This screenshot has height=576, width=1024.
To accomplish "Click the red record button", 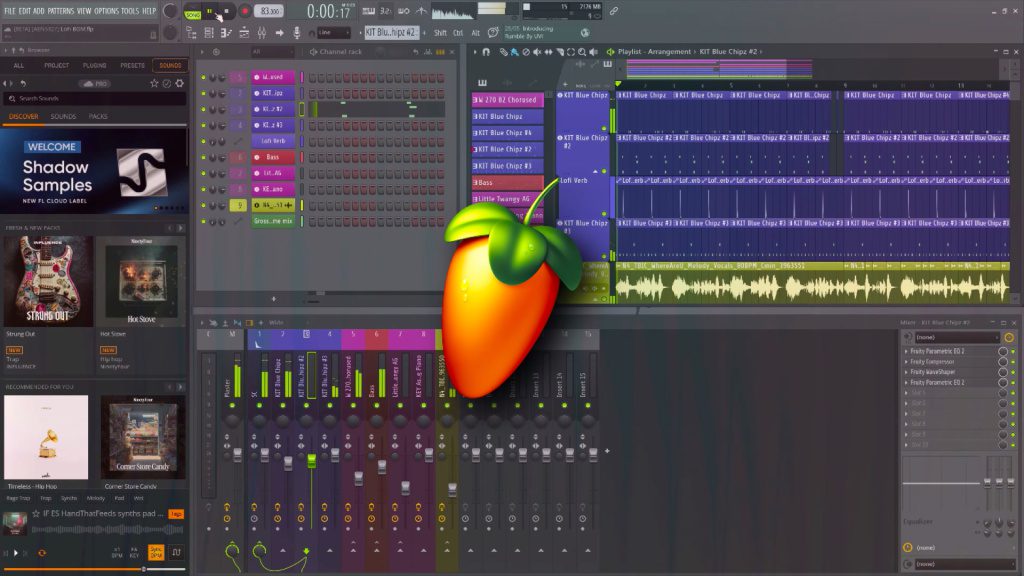I will [x=245, y=11].
